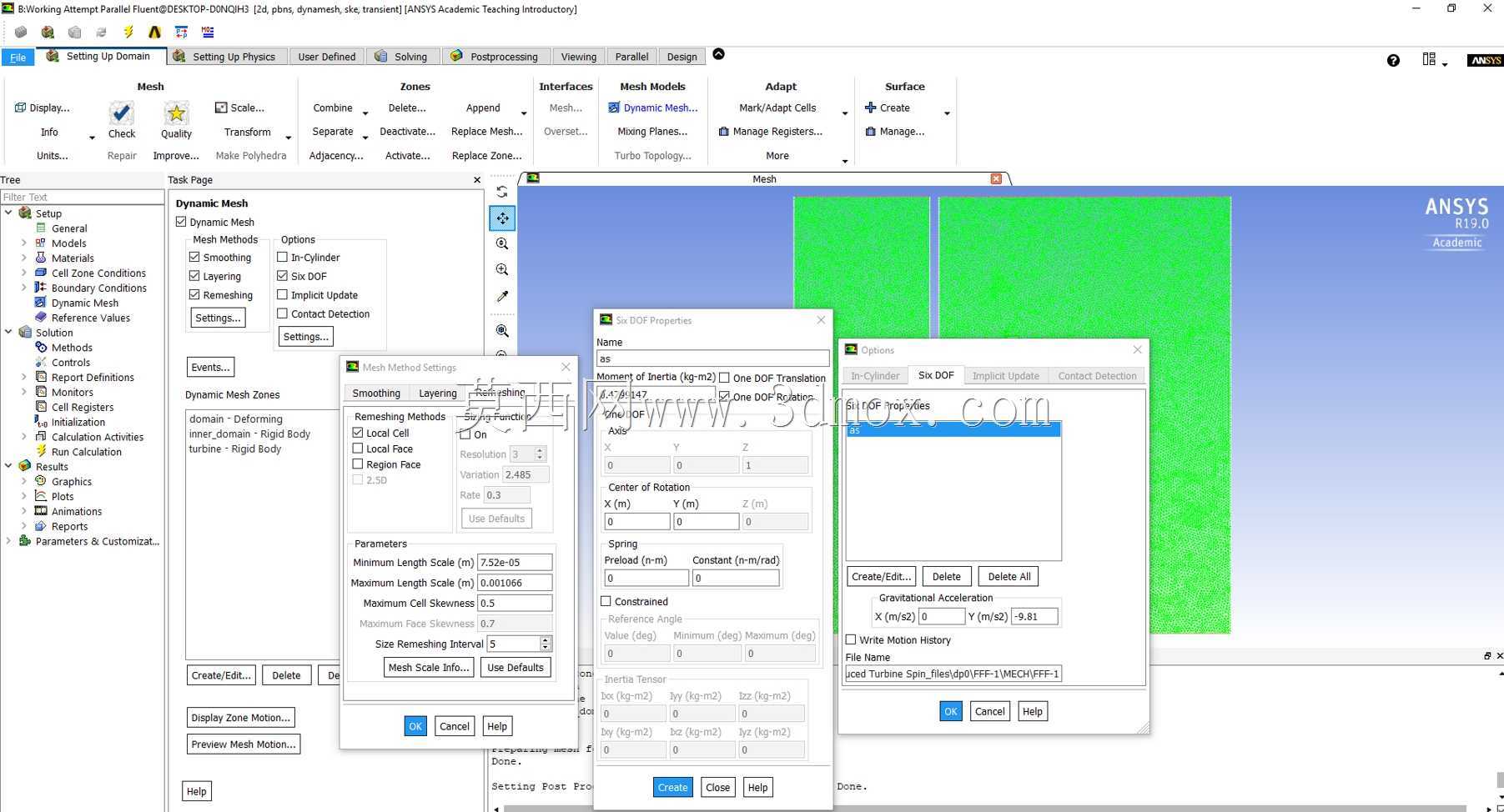1504x812 pixels.
Task: Click the first grey cube toolbar icon
Action: tap(21, 32)
